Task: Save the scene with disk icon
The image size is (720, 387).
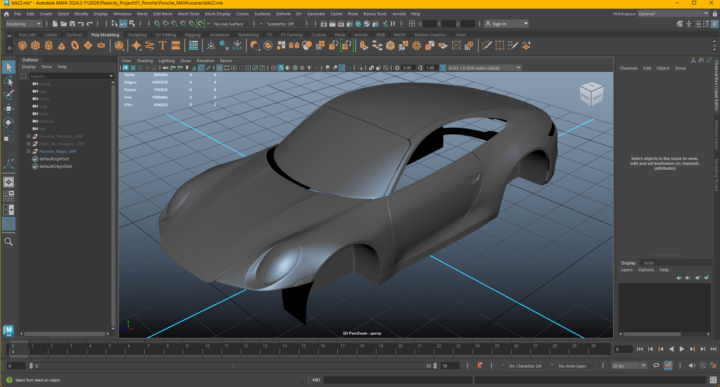Action: pyautogui.click(x=72, y=24)
